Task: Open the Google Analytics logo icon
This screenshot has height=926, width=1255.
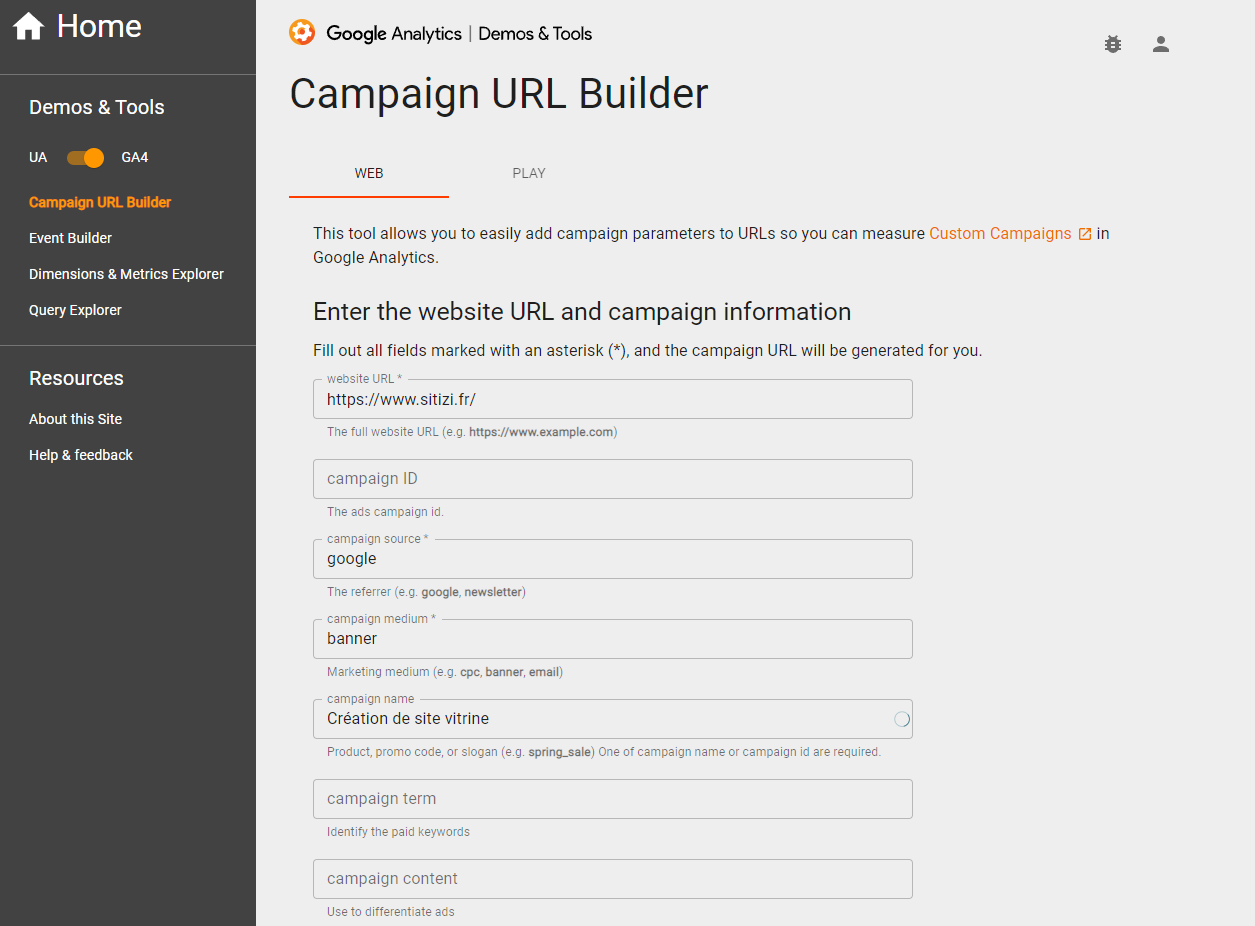Action: 301,32
